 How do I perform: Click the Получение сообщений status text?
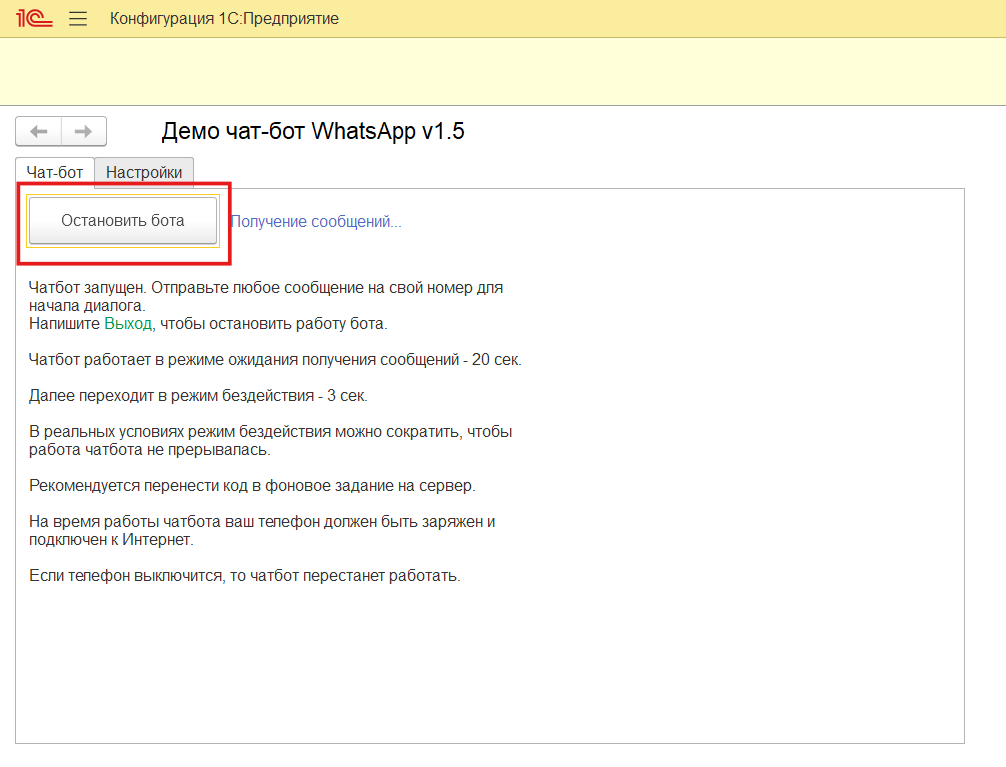(315, 221)
